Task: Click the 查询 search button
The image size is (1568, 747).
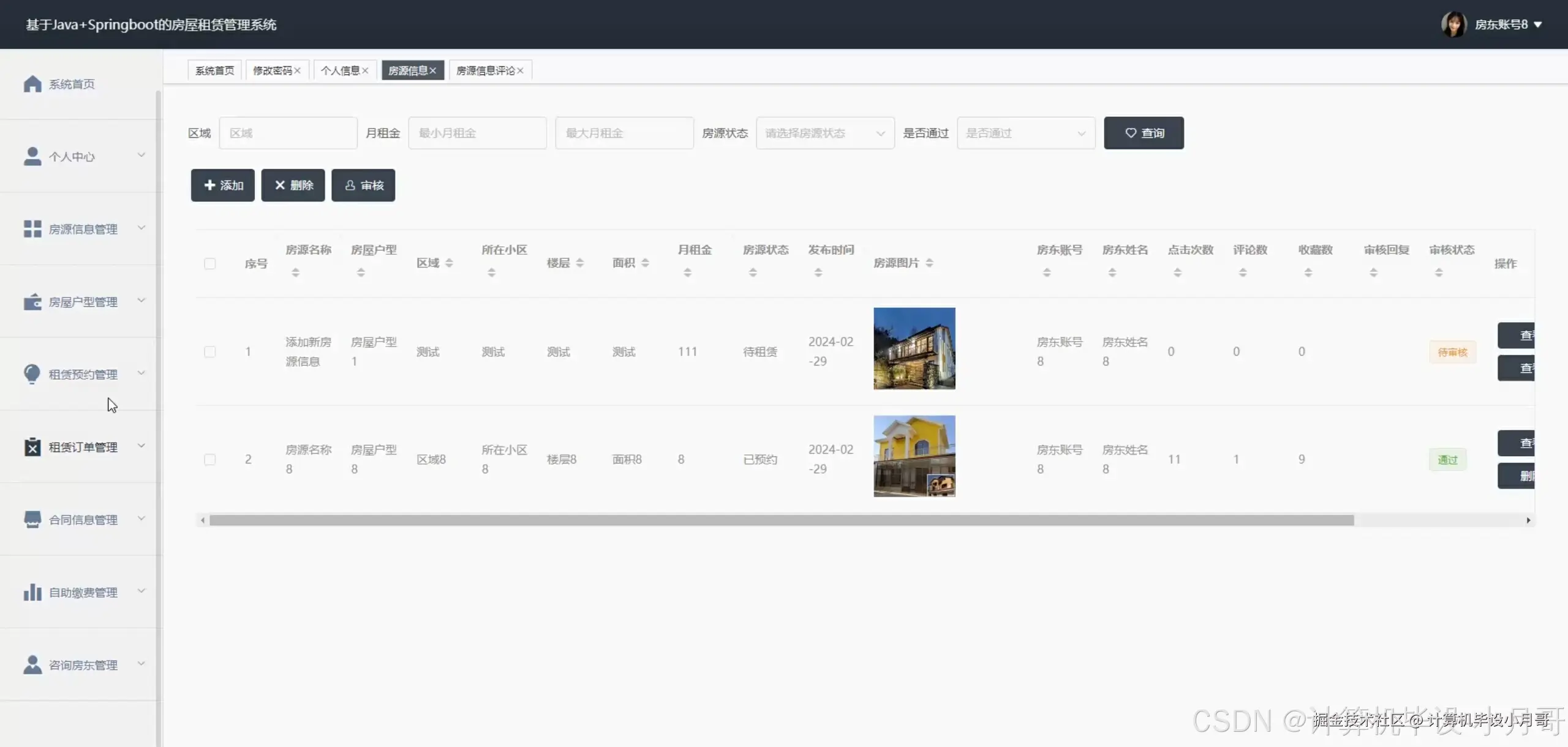Action: coord(1144,133)
